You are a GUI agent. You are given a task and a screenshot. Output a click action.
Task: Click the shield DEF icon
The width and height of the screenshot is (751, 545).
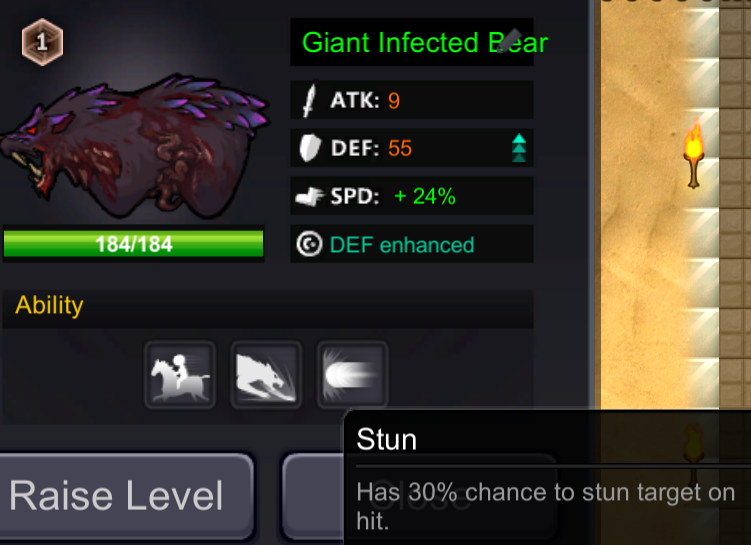(x=309, y=148)
